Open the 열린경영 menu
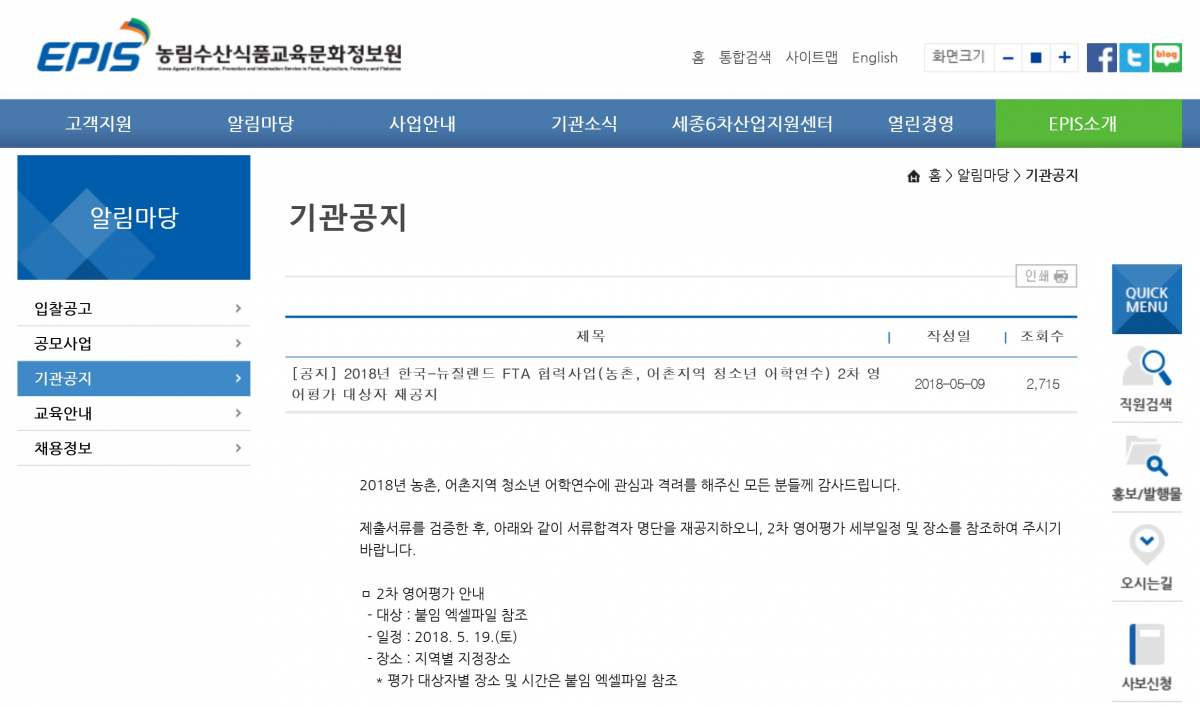The width and height of the screenshot is (1200, 707). point(920,123)
